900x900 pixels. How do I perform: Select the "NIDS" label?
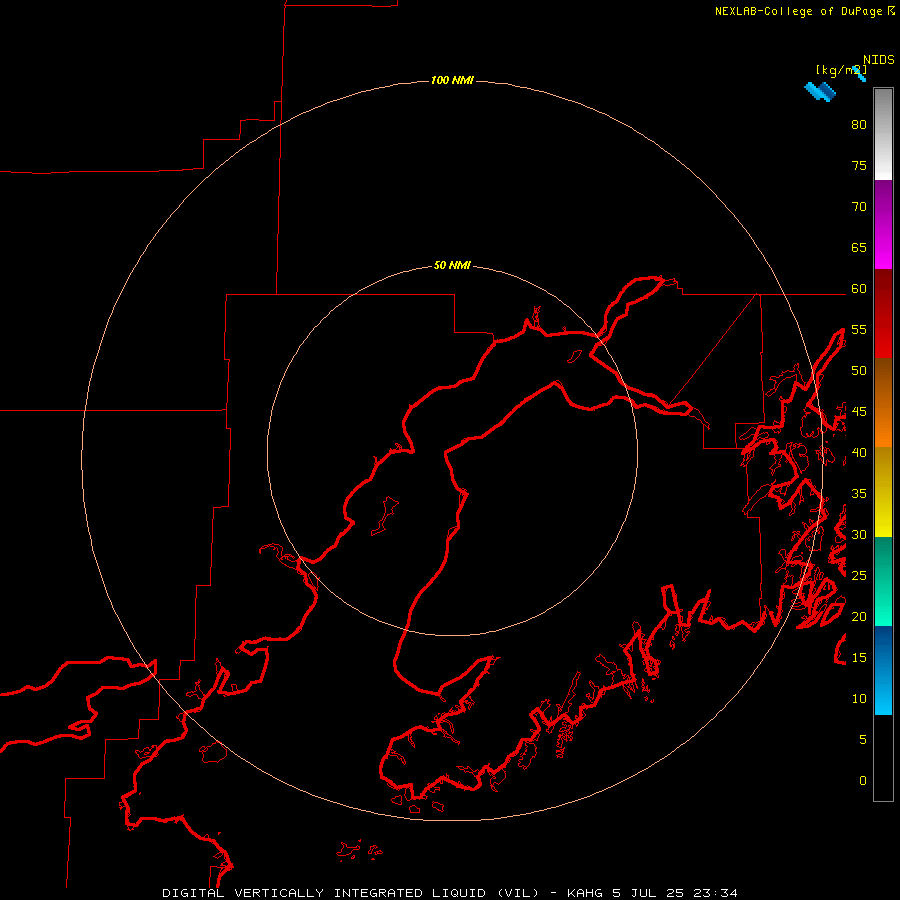click(879, 60)
